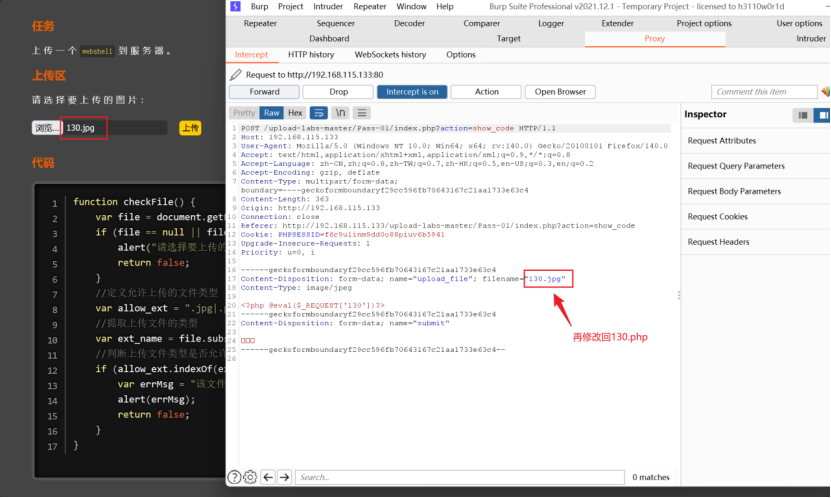Switch to the Target tab
831x498 pixels.
click(x=508, y=39)
